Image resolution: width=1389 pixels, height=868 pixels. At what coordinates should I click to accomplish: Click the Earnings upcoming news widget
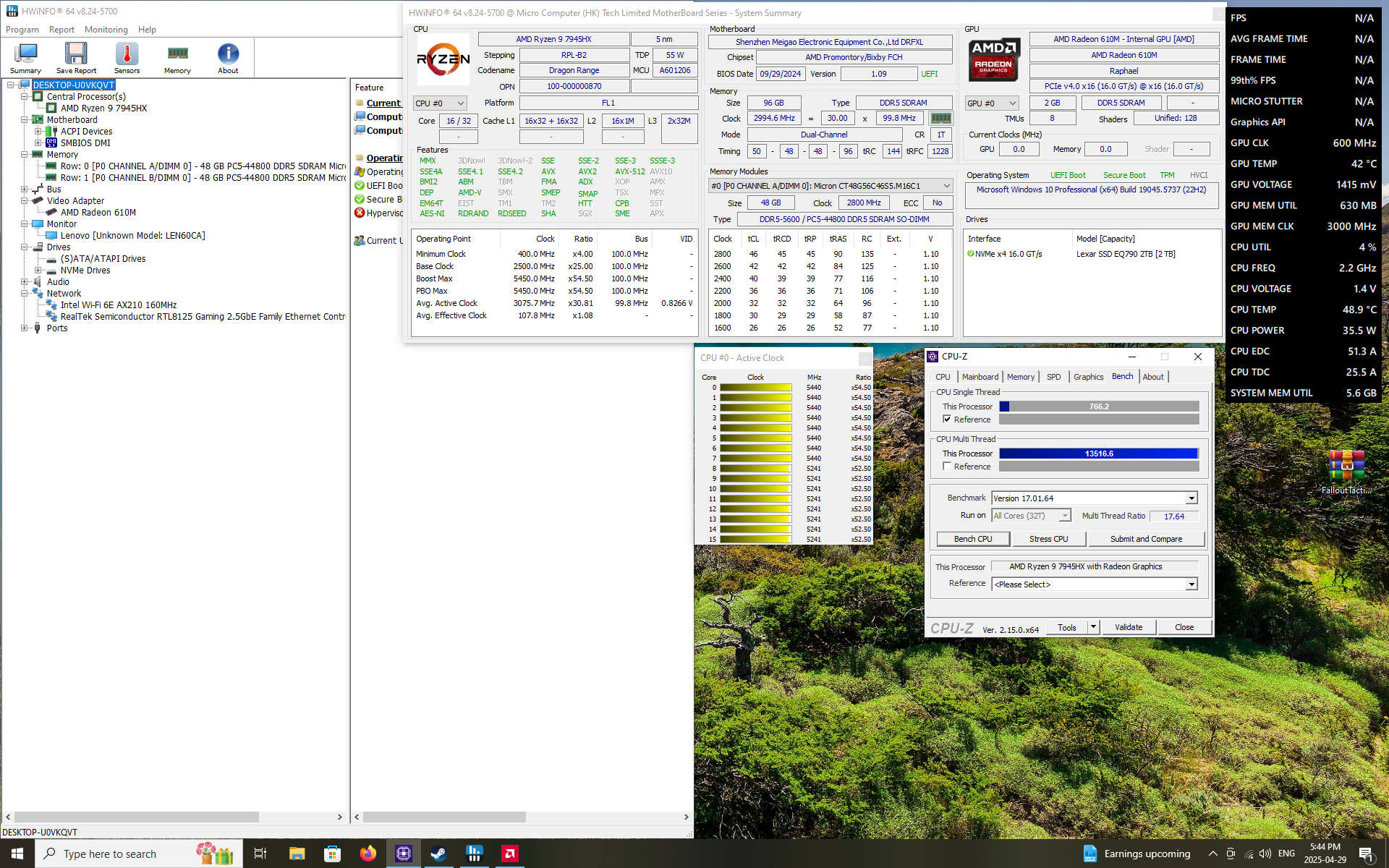[1136, 854]
